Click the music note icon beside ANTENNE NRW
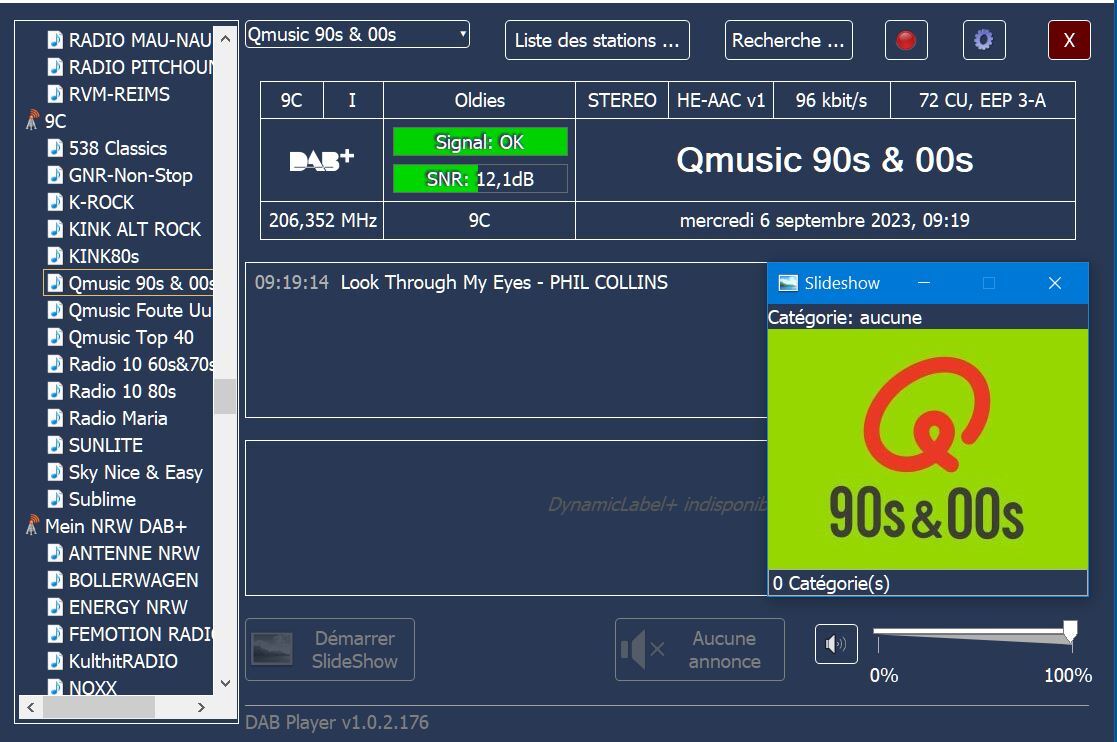1117x742 pixels. [55, 553]
